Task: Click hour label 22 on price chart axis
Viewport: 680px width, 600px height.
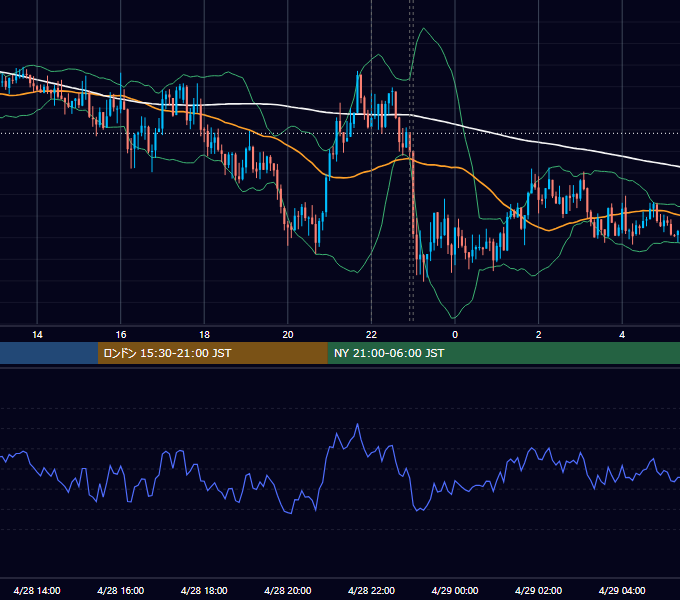Action: tap(371, 335)
